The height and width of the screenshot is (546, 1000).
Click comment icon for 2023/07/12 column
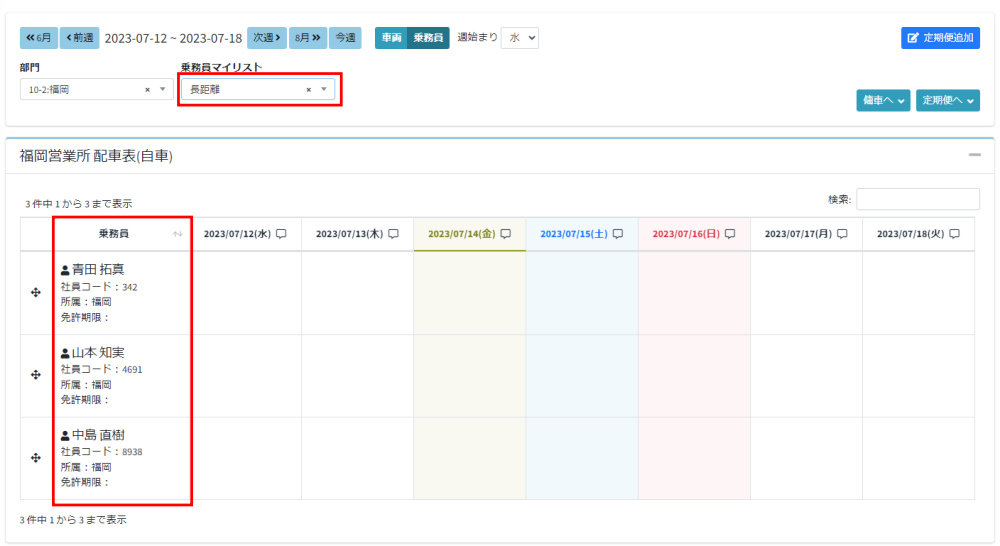(281, 234)
